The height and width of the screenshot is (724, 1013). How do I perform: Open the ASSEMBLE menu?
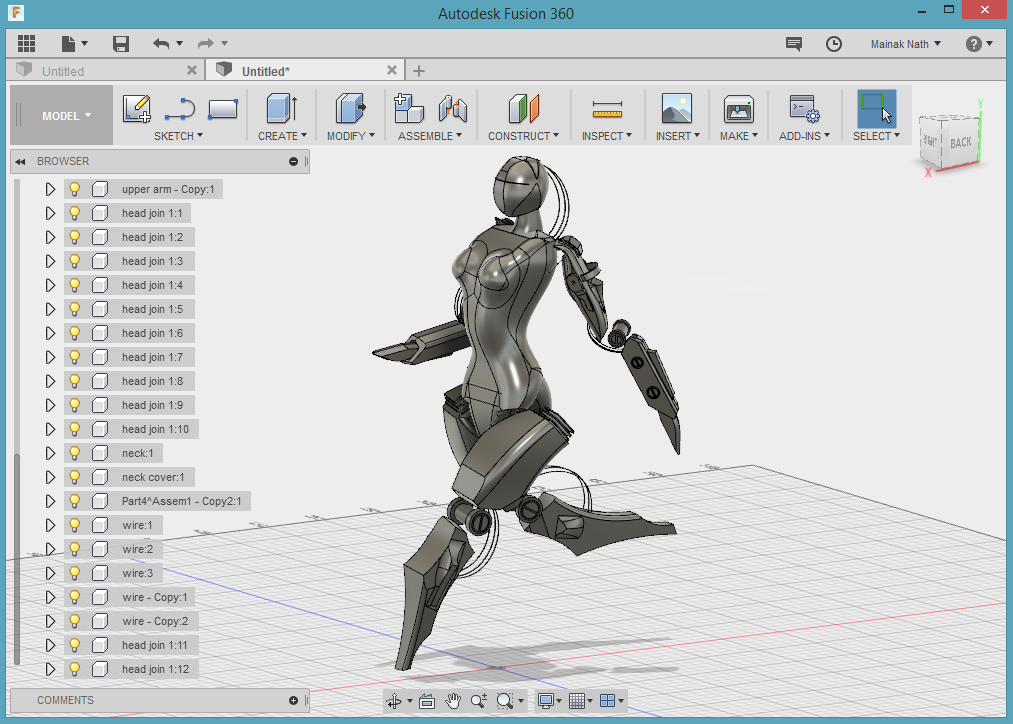point(430,136)
